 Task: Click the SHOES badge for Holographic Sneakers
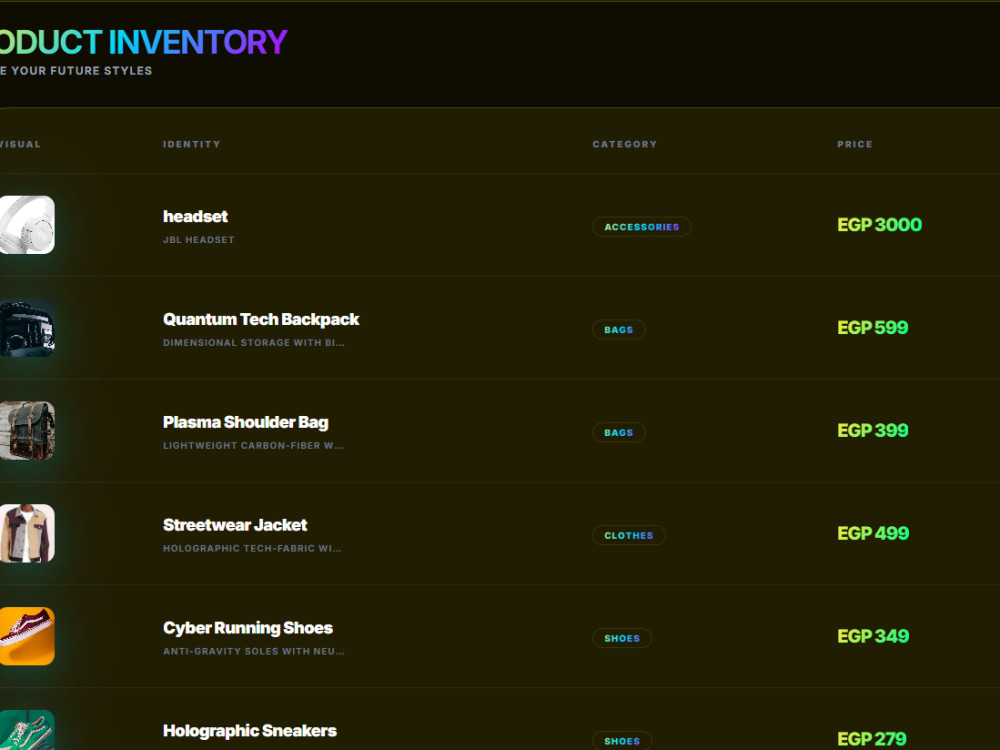coord(622,740)
